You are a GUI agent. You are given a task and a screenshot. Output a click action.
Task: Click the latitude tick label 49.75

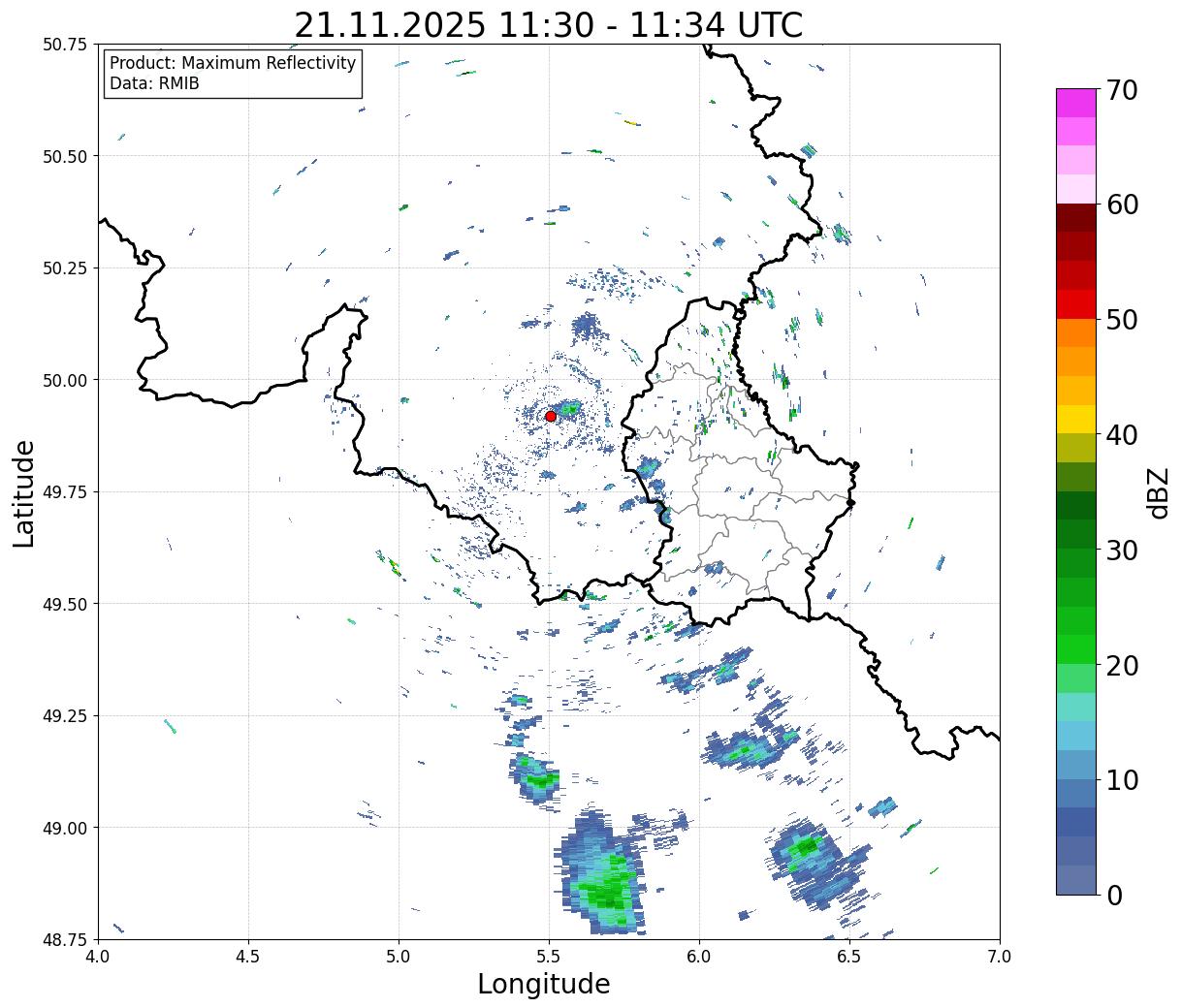pos(65,492)
